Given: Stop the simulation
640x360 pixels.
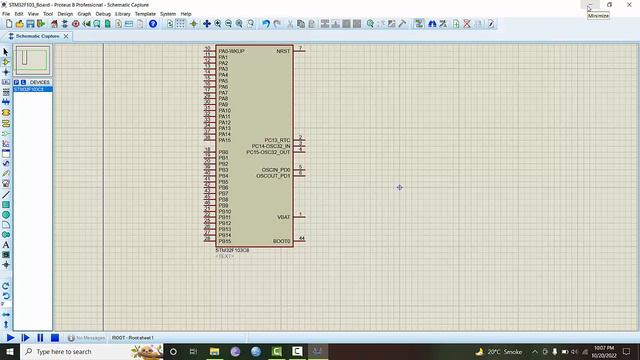Looking at the screenshot, I should tap(55, 338).
